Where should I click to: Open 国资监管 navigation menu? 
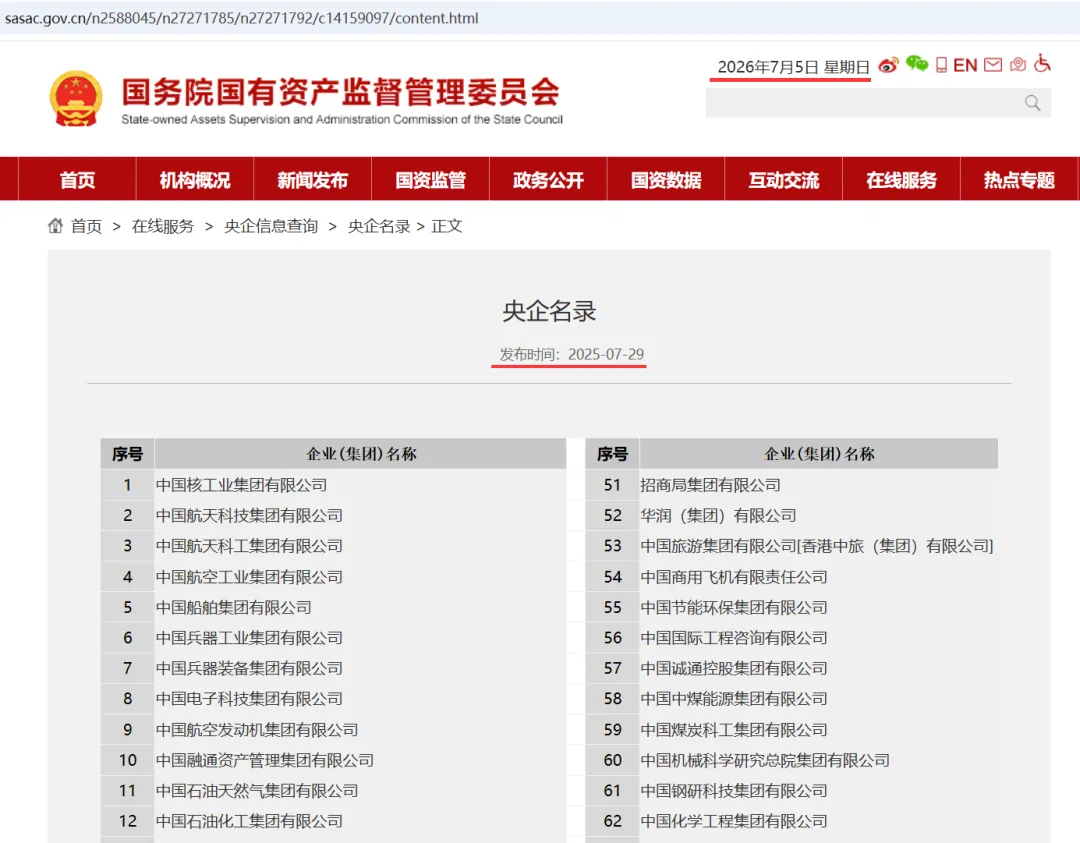[x=430, y=180]
